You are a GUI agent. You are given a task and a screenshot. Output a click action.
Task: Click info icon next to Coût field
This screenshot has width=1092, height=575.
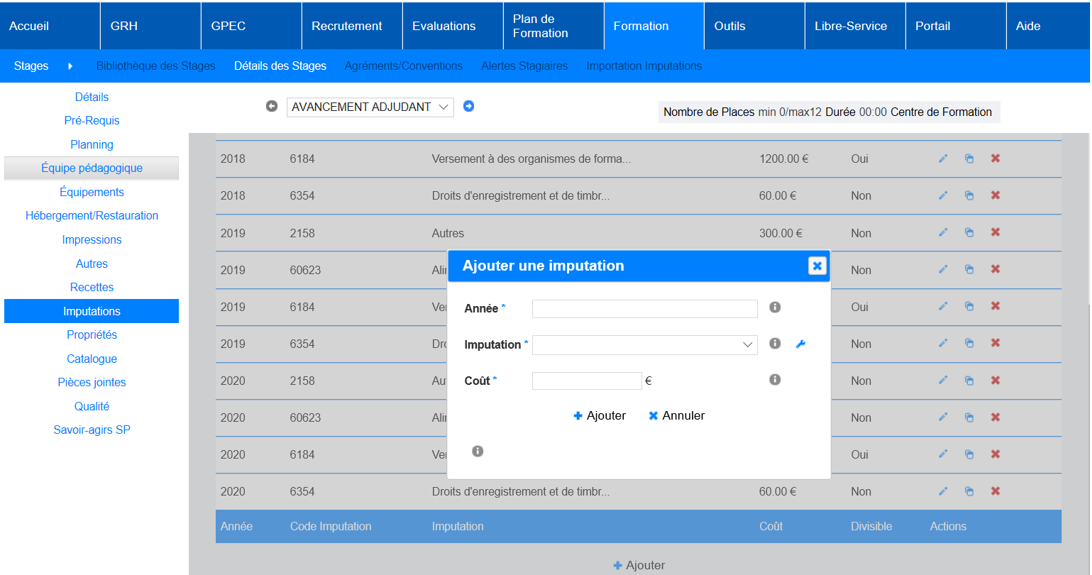[x=775, y=380]
